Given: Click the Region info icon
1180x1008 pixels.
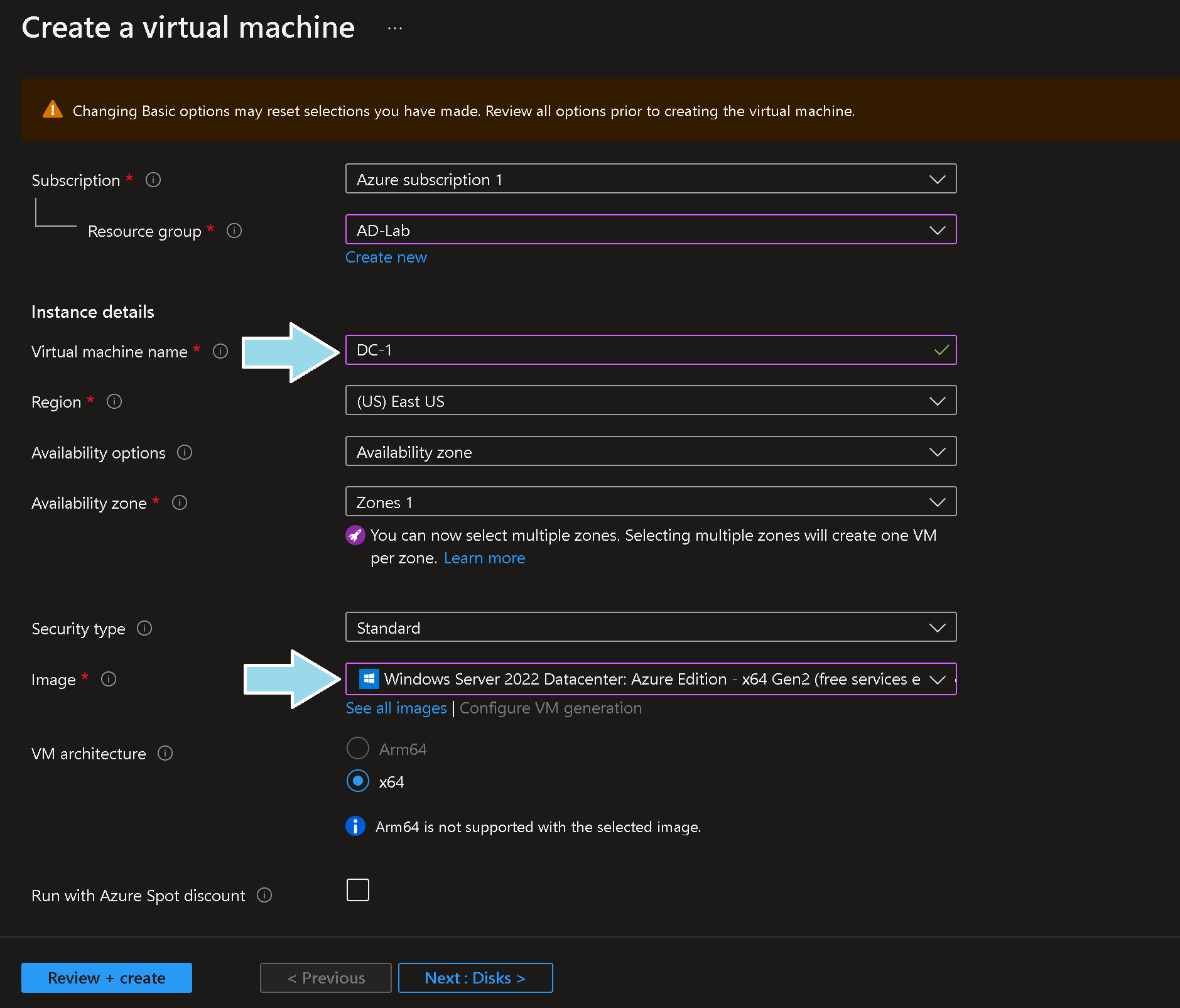Looking at the screenshot, I should (114, 401).
